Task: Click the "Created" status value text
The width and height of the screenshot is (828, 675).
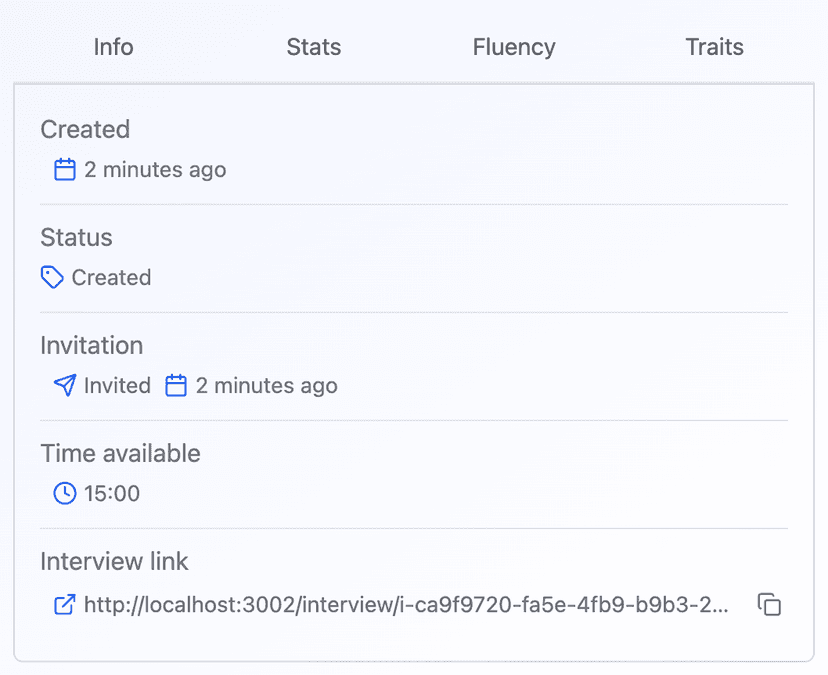Action: click(111, 278)
